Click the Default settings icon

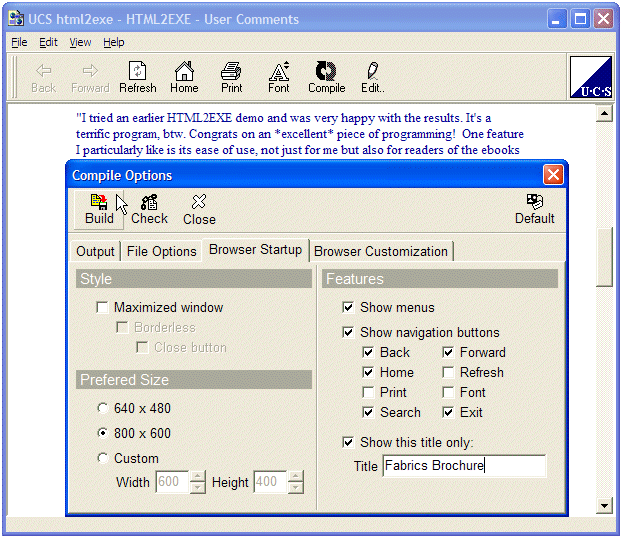point(534,202)
